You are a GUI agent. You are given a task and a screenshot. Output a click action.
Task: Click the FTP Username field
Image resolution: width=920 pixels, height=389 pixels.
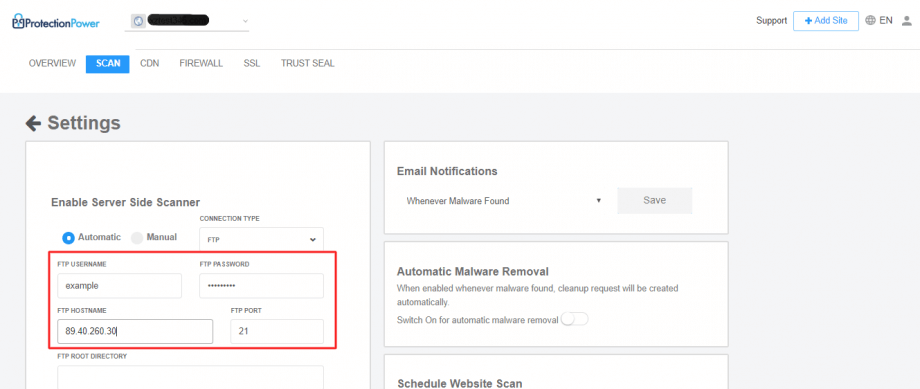[120, 286]
